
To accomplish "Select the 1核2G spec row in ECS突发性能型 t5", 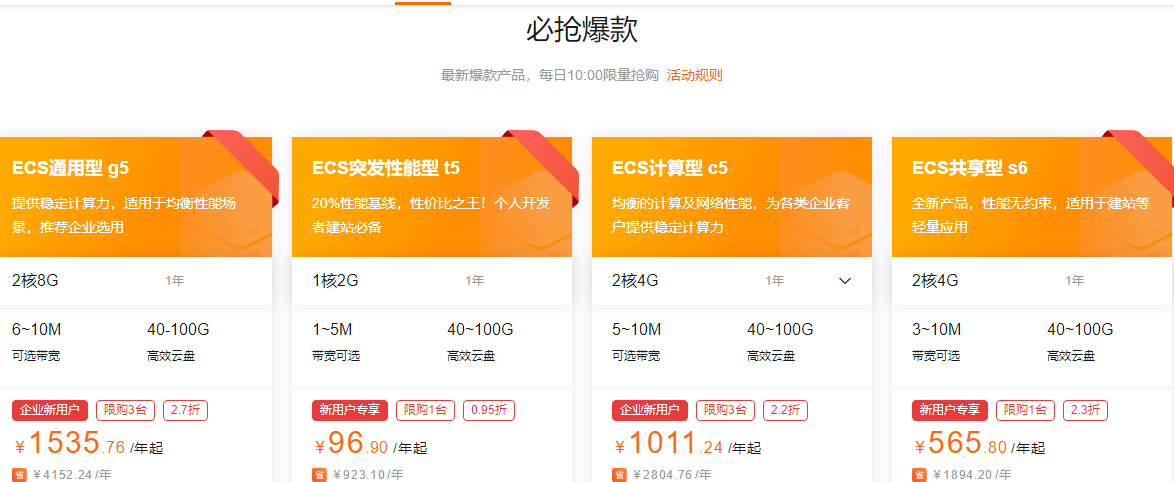I will tap(432, 281).
